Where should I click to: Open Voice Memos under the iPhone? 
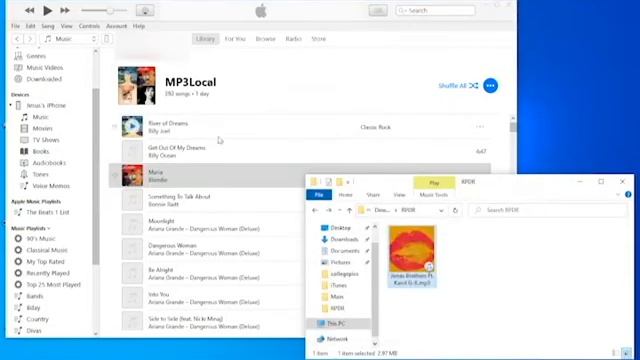tap(51, 186)
